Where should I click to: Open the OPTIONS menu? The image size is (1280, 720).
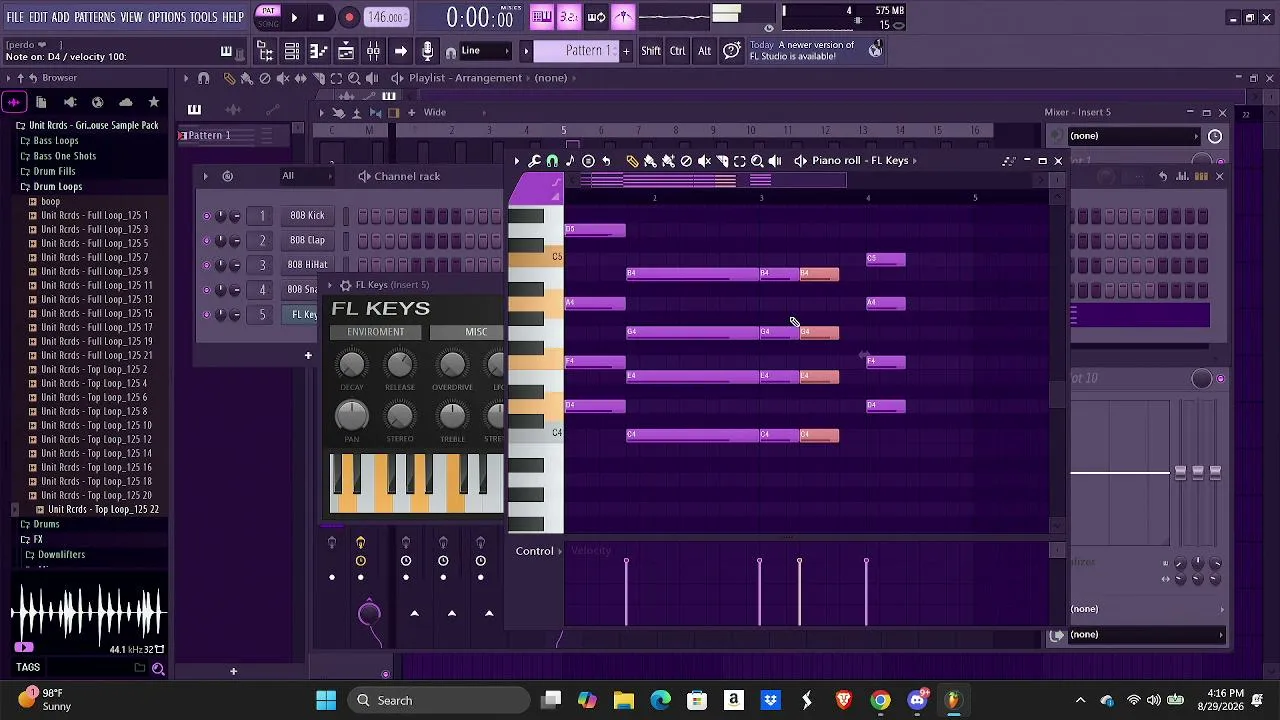point(166,17)
